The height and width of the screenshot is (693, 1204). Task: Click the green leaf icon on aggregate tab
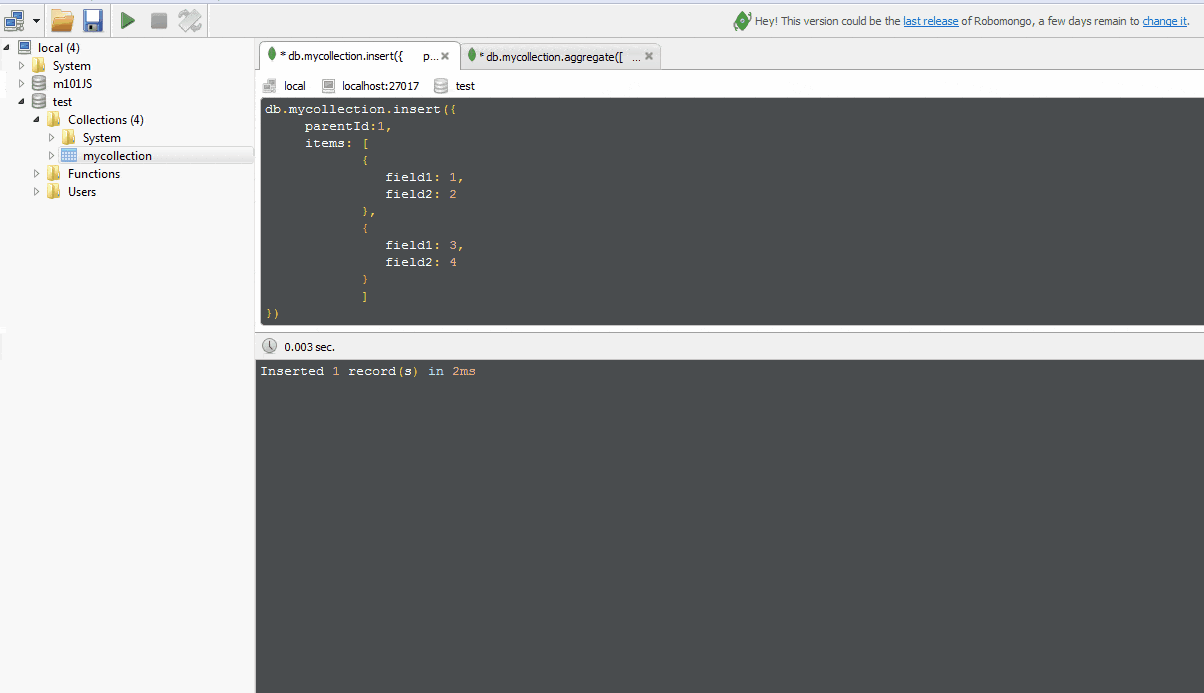tap(471, 56)
